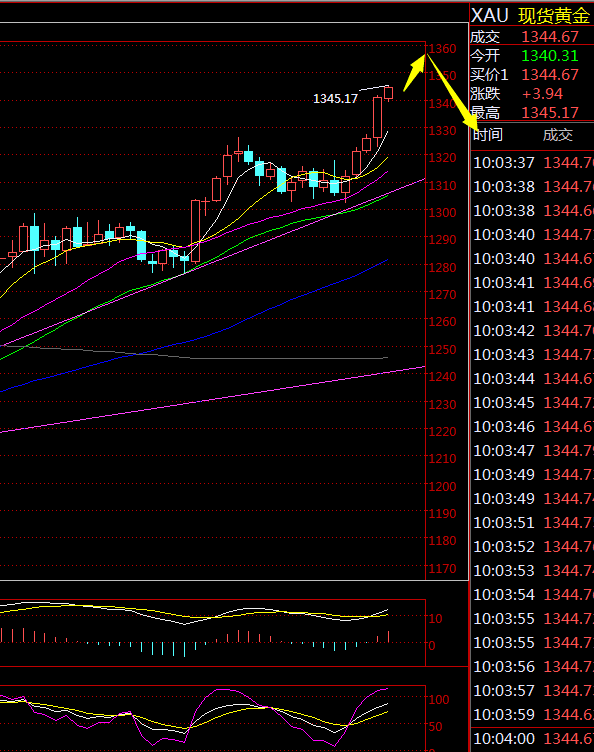Screen dimensions: 594x752
Task: Click the 涨跌 change value +3.94
Action: (x=542, y=94)
